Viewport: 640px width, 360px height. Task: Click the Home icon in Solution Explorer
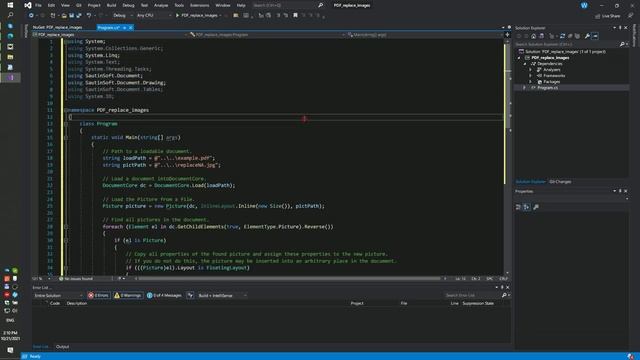pos(533,36)
